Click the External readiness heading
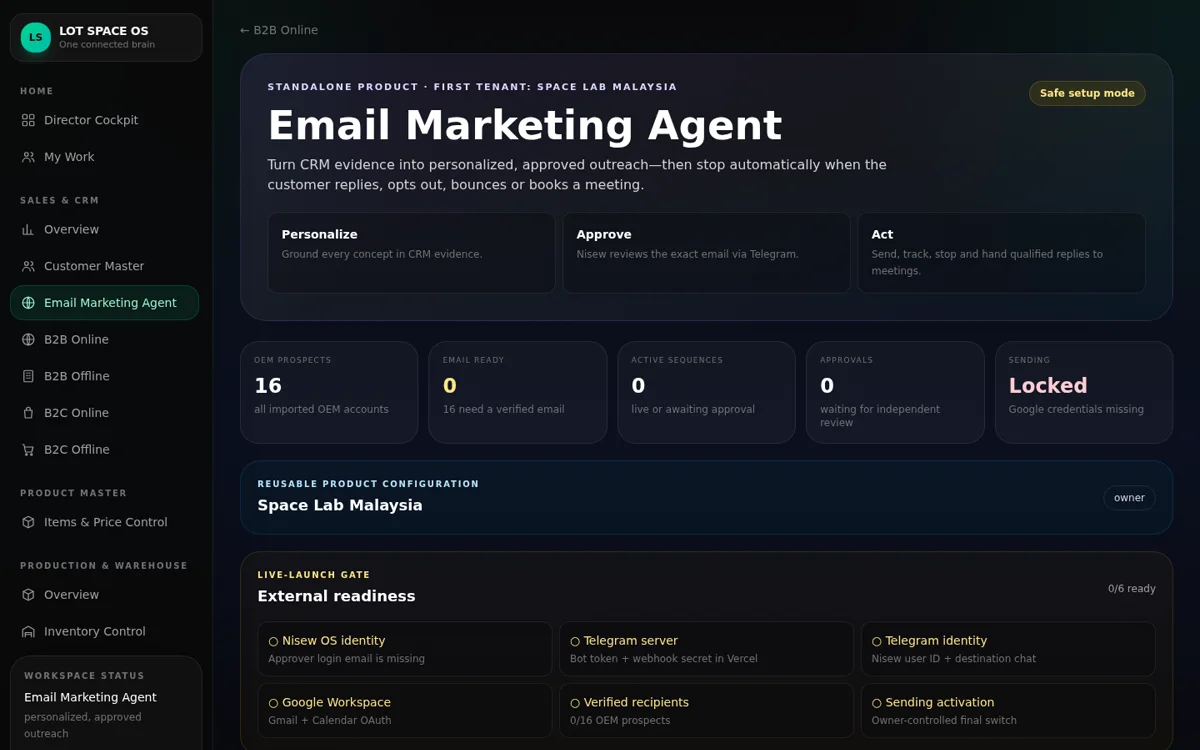Viewport: 1200px width, 750px height. (336, 596)
